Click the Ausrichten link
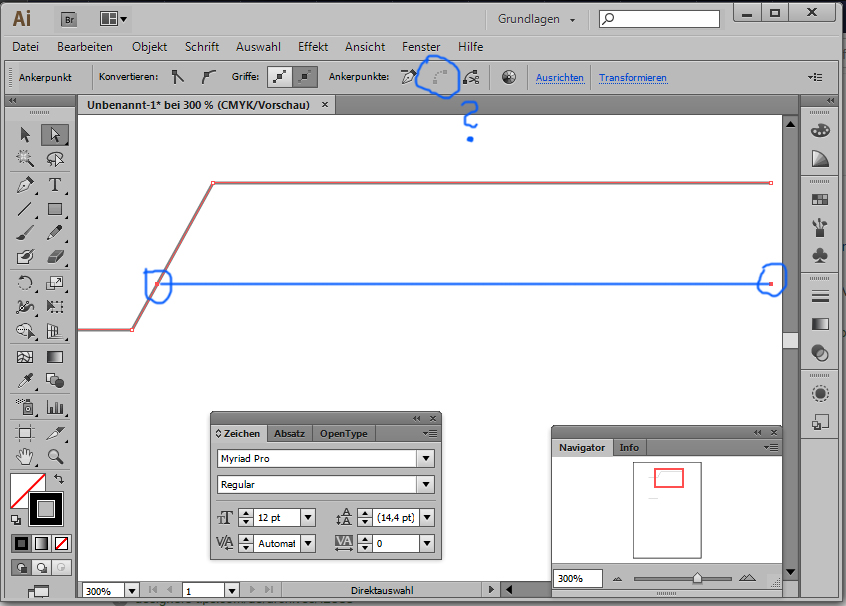This screenshot has width=846, height=606. 559,78
